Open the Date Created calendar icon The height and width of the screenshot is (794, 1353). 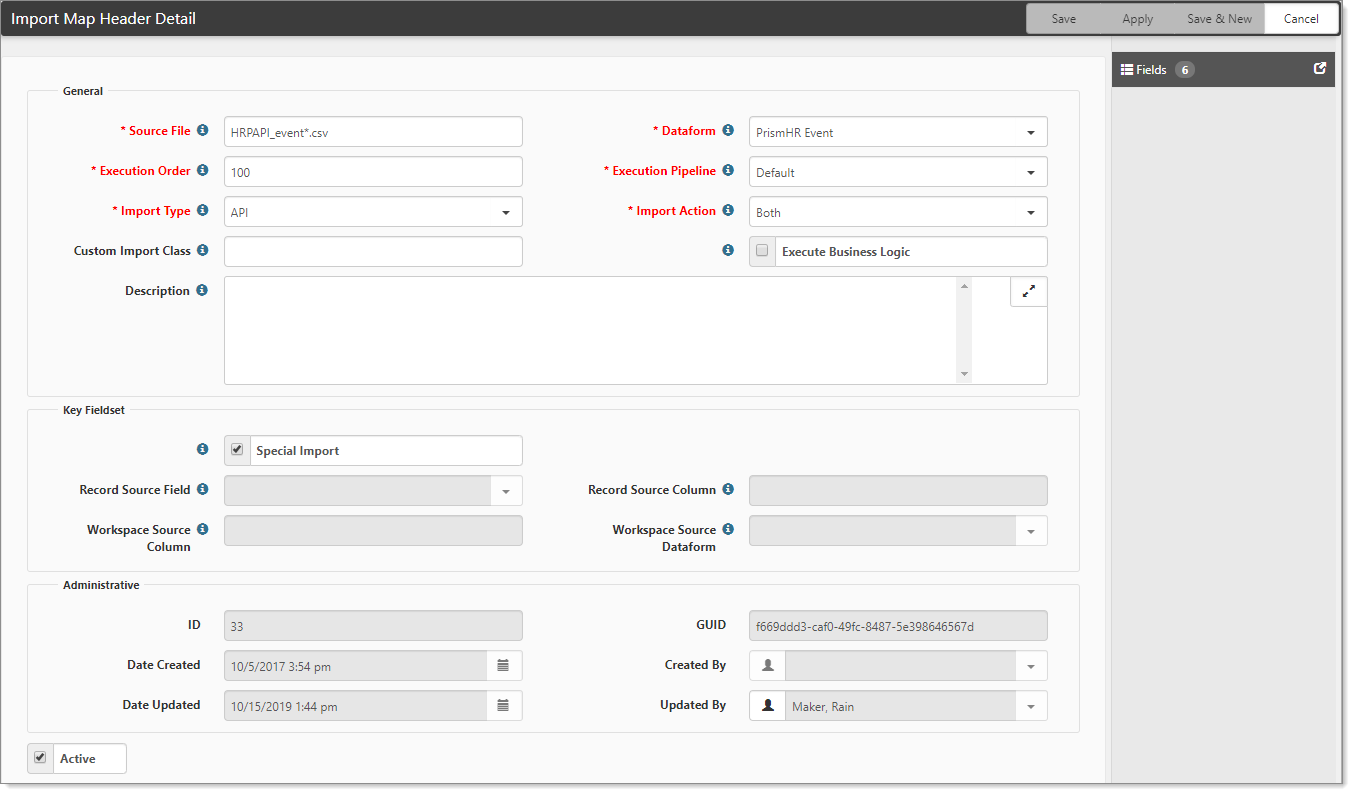pyautogui.click(x=504, y=665)
